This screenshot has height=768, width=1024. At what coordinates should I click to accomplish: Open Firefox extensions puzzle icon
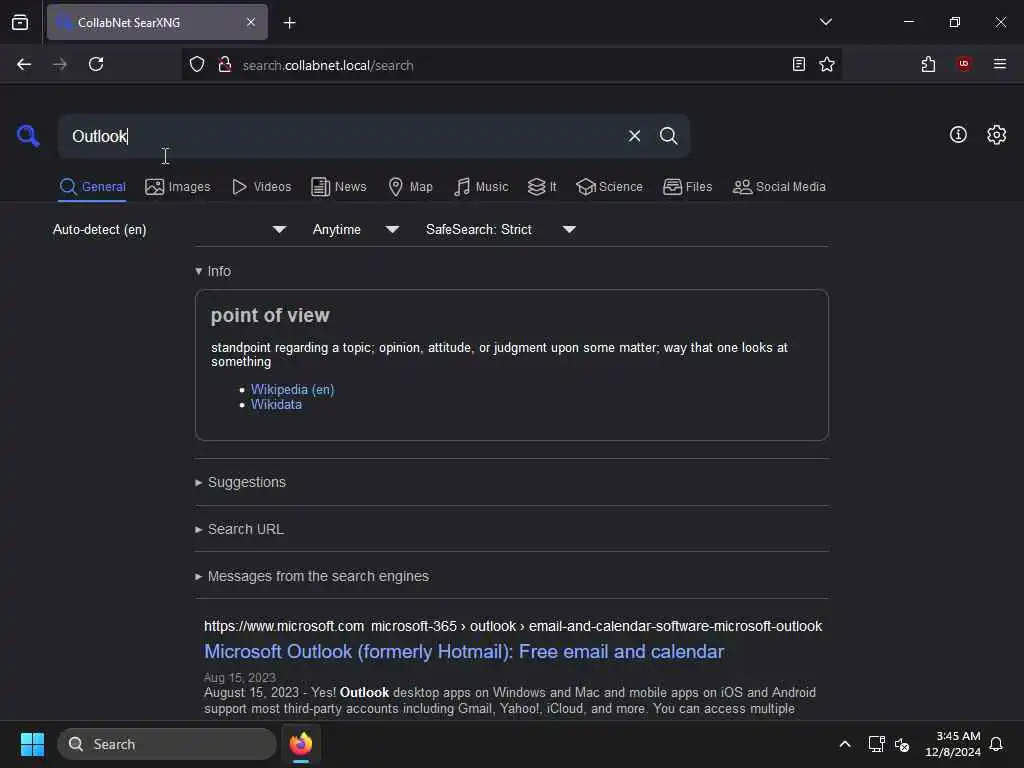click(x=928, y=64)
